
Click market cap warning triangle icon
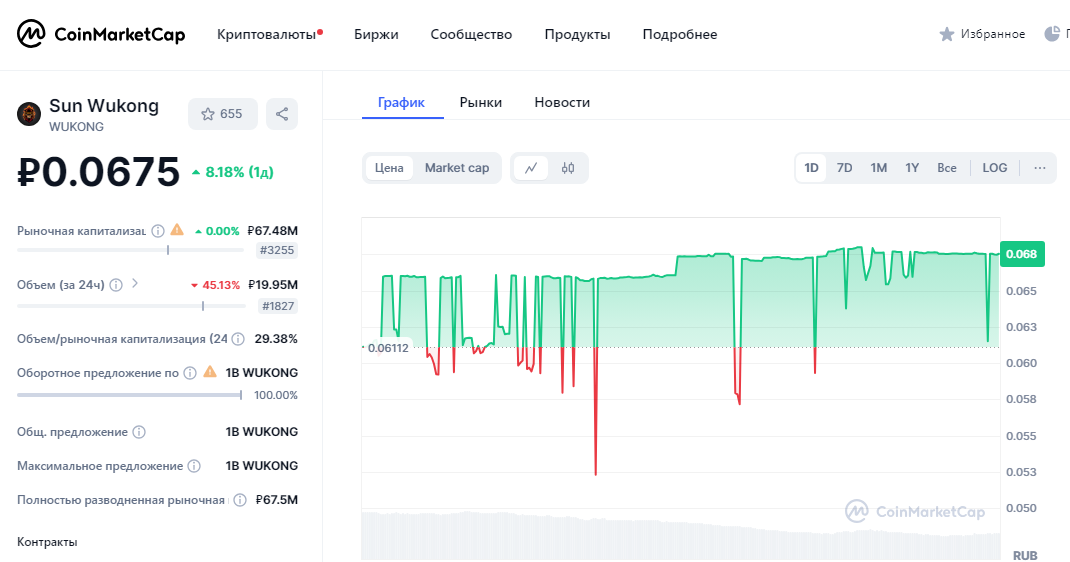pyautogui.click(x=177, y=230)
